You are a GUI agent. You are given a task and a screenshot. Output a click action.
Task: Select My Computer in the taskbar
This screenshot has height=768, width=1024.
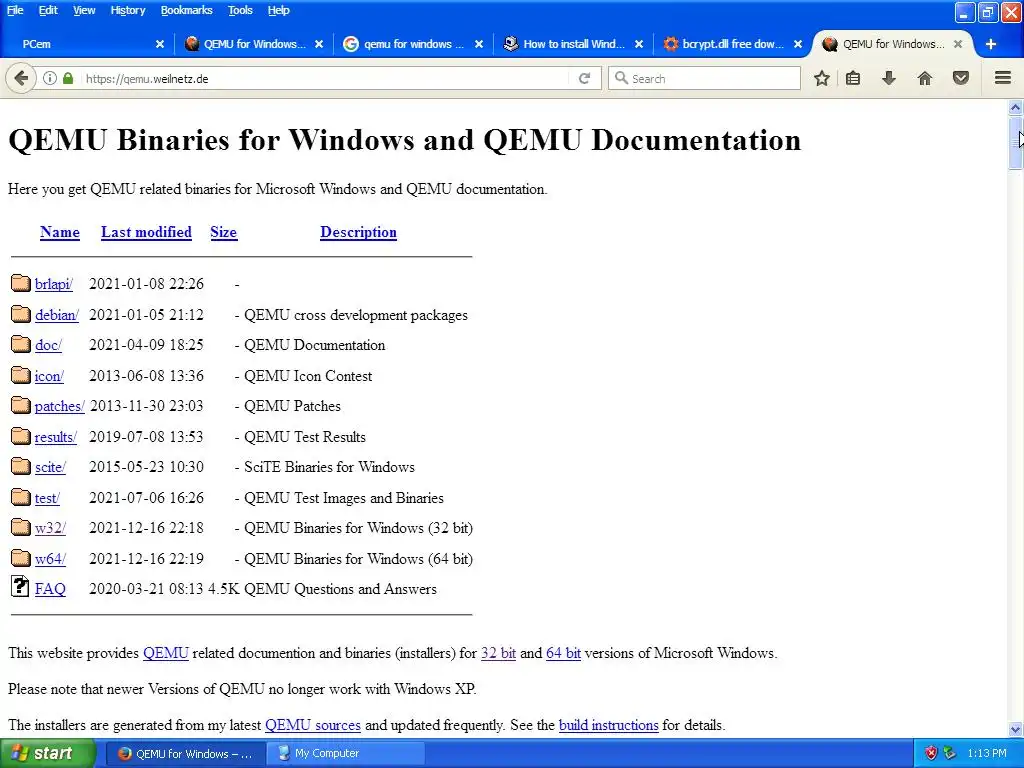click(345, 753)
